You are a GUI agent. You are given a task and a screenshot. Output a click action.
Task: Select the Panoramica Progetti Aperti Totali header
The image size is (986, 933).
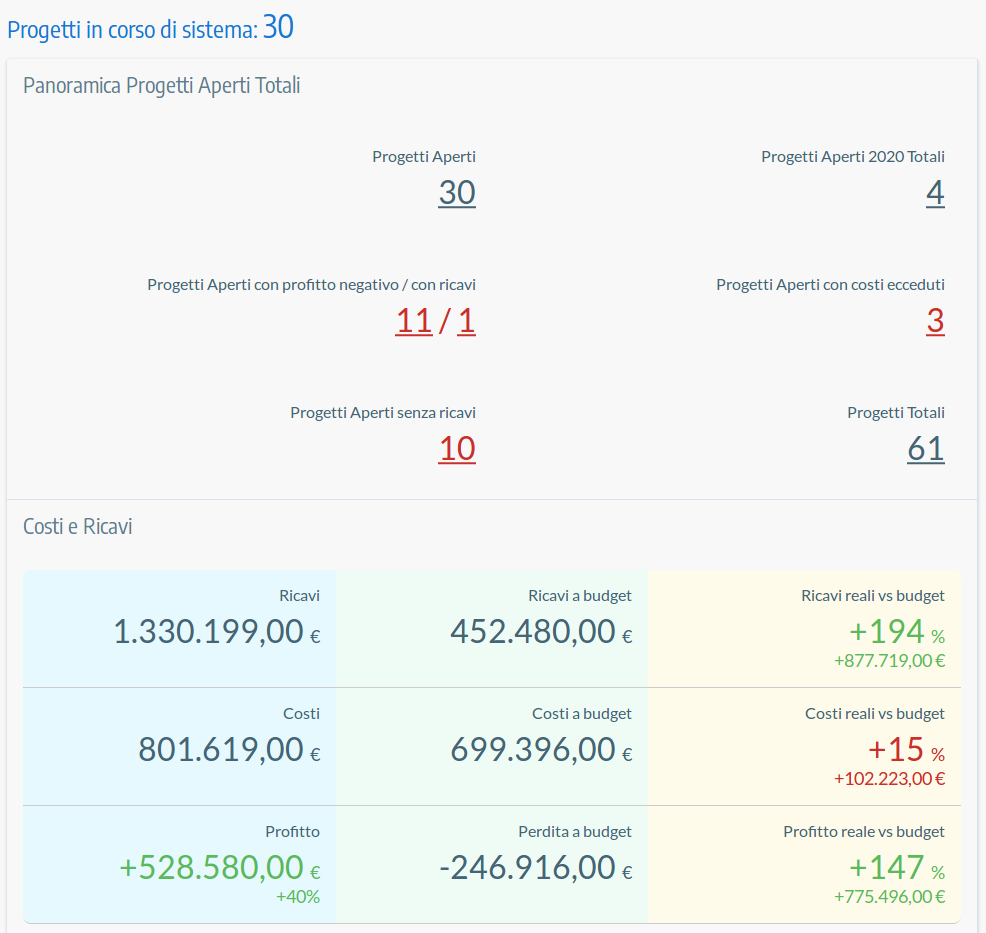(162, 86)
